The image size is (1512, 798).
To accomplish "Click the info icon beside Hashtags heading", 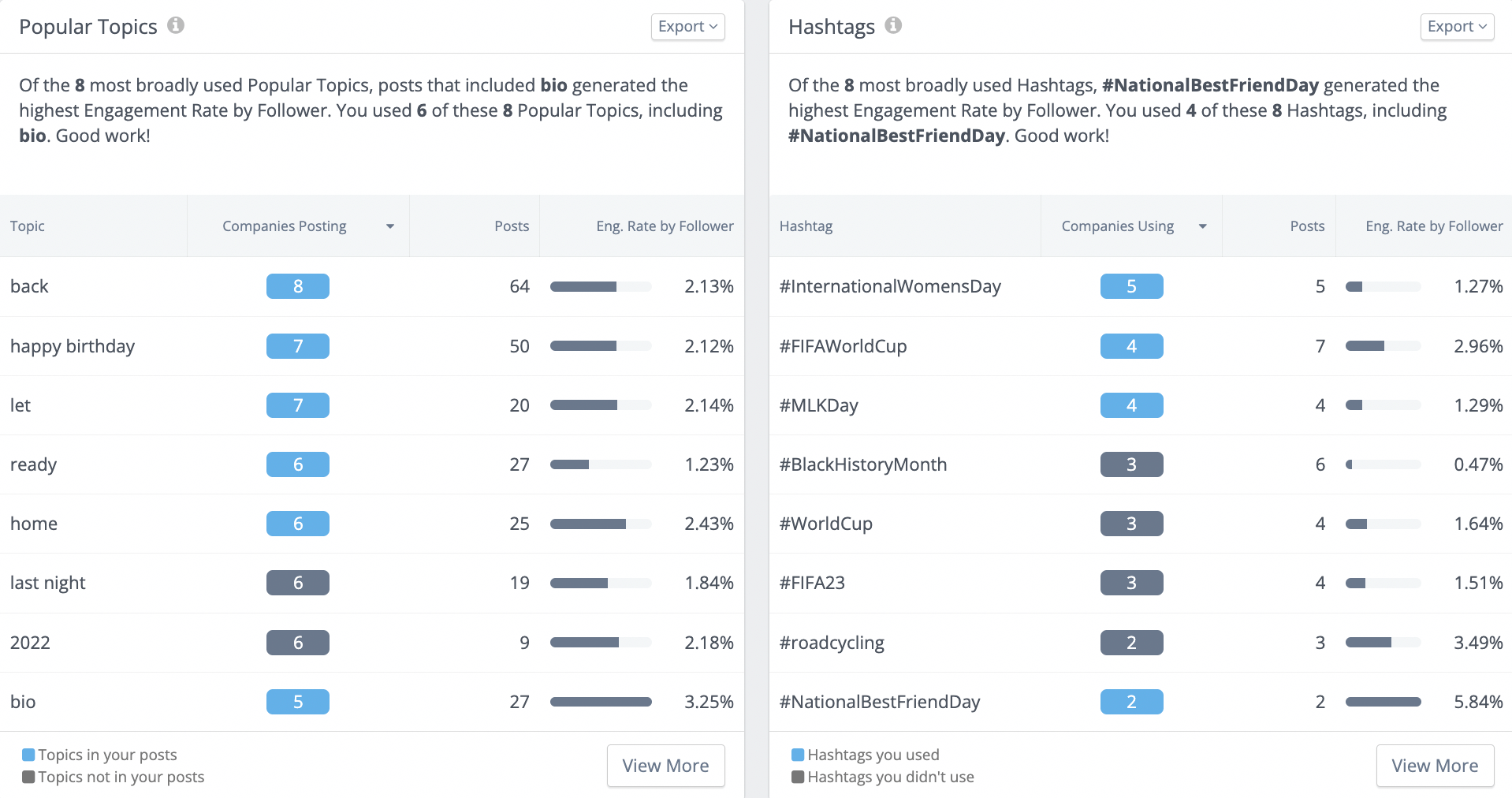I will click(x=893, y=24).
